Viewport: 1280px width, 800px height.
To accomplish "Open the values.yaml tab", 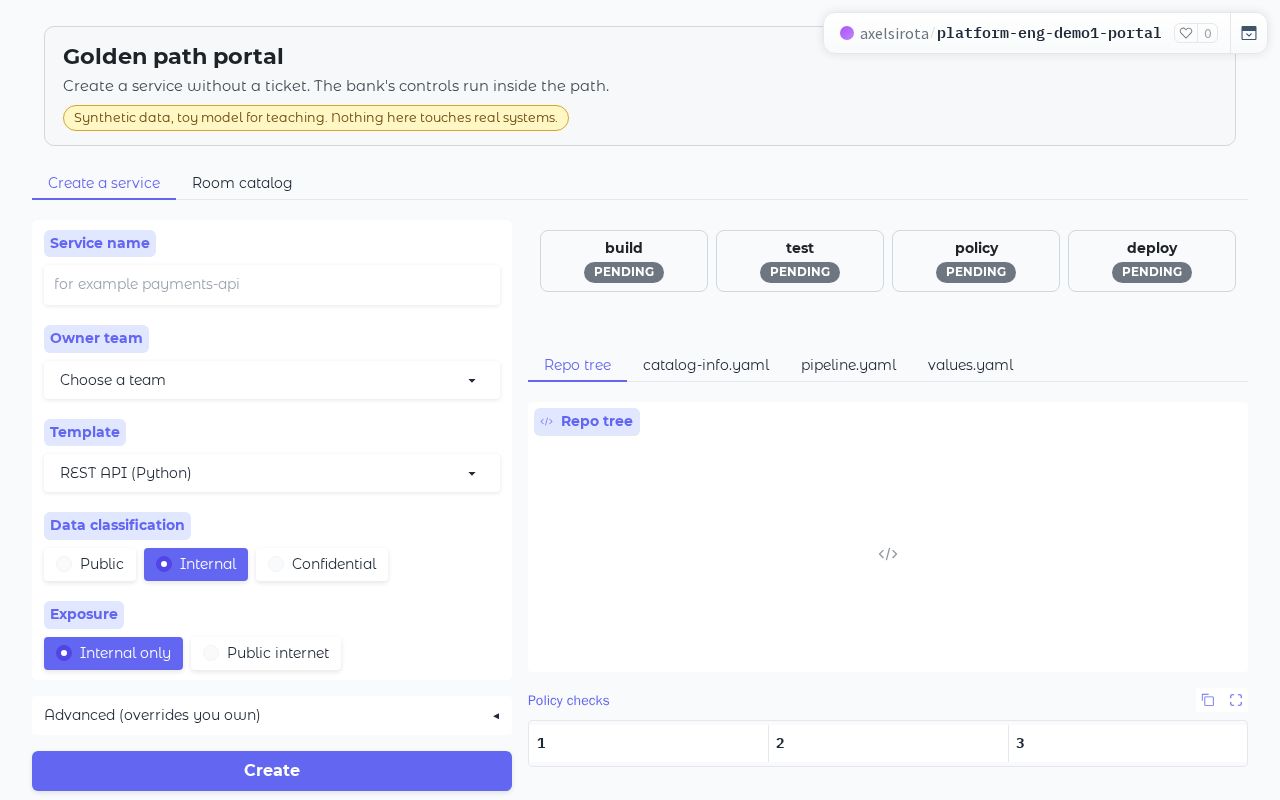I will coord(970,365).
